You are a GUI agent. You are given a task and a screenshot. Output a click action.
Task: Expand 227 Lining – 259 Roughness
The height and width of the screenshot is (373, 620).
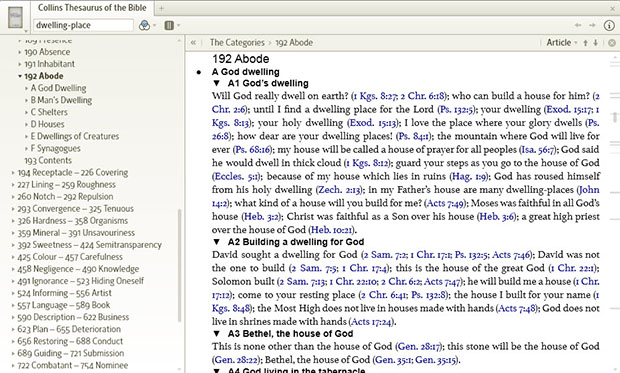13,185
